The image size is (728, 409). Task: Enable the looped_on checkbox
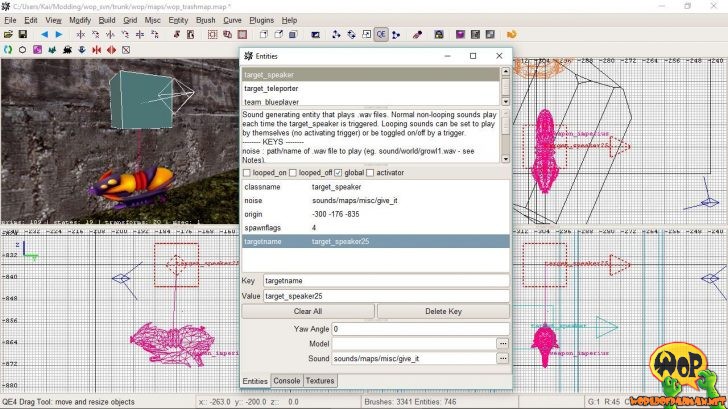(247, 173)
